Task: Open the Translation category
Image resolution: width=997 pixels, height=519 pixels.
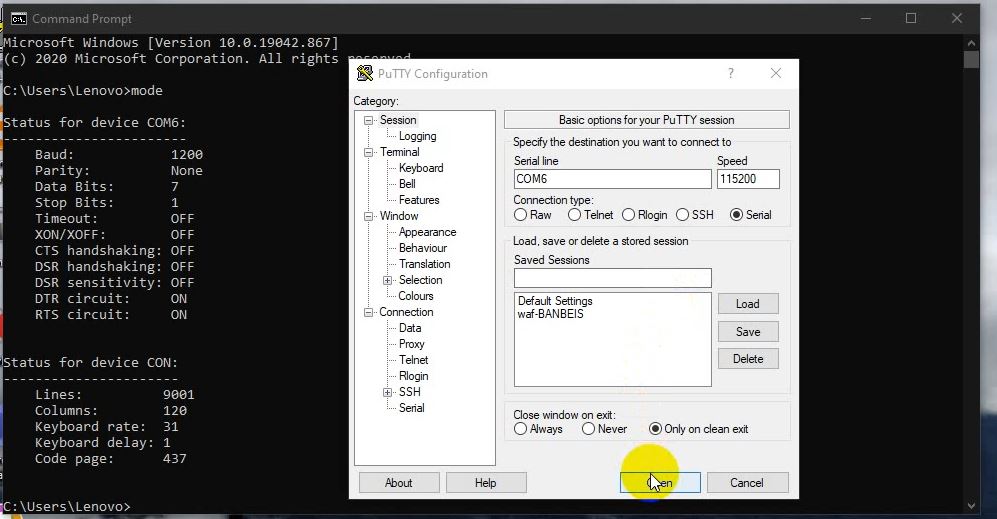Action: 424,264
